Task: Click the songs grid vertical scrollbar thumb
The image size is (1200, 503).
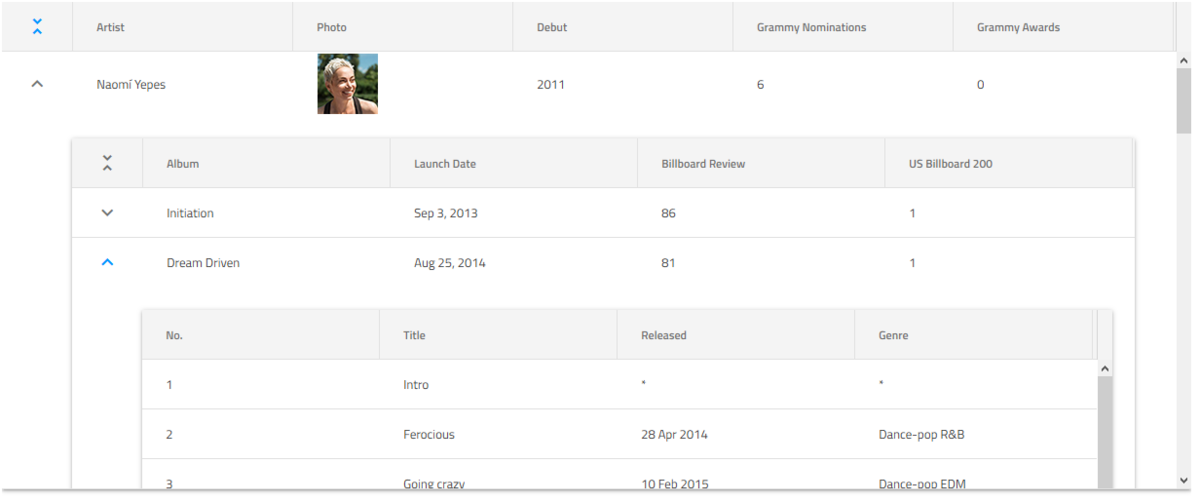Action: [1105, 433]
